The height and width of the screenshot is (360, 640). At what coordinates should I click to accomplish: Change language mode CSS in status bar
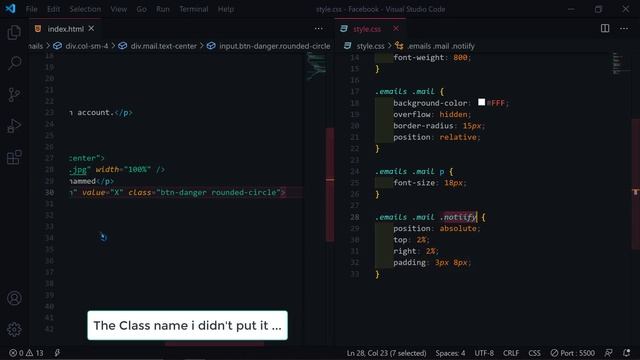pyautogui.click(x=534, y=353)
